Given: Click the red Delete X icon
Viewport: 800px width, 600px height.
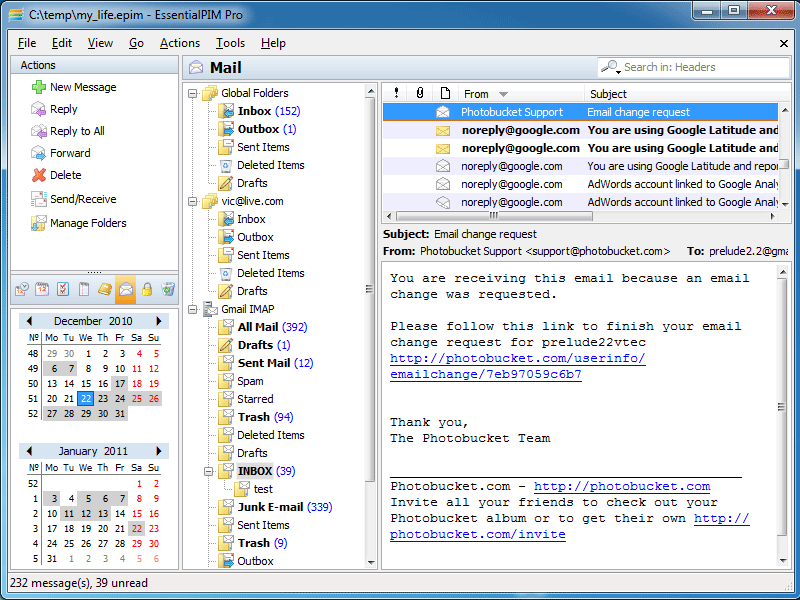Looking at the screenshot, I should [x=39, y=175].
